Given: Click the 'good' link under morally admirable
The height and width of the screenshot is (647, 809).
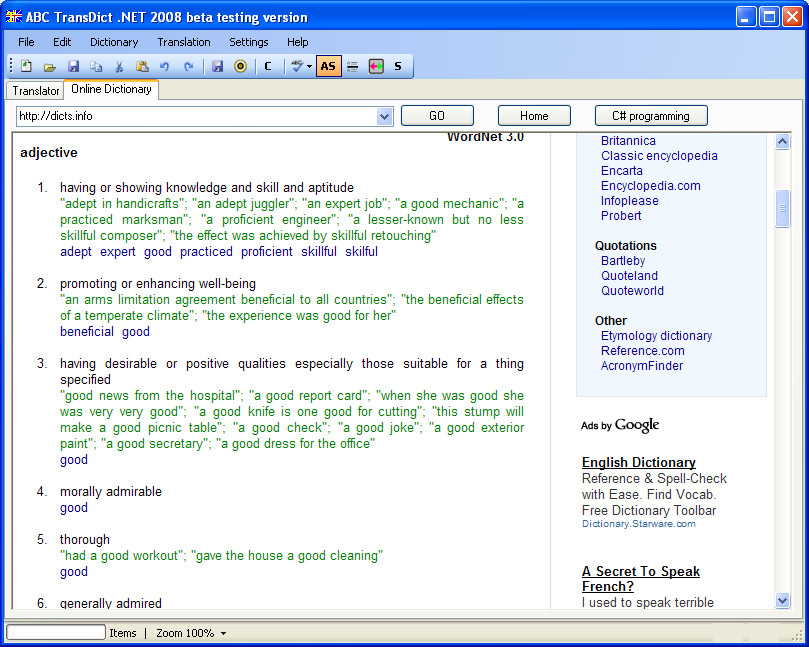Looking at the screenshot, I should click(74, 508).
